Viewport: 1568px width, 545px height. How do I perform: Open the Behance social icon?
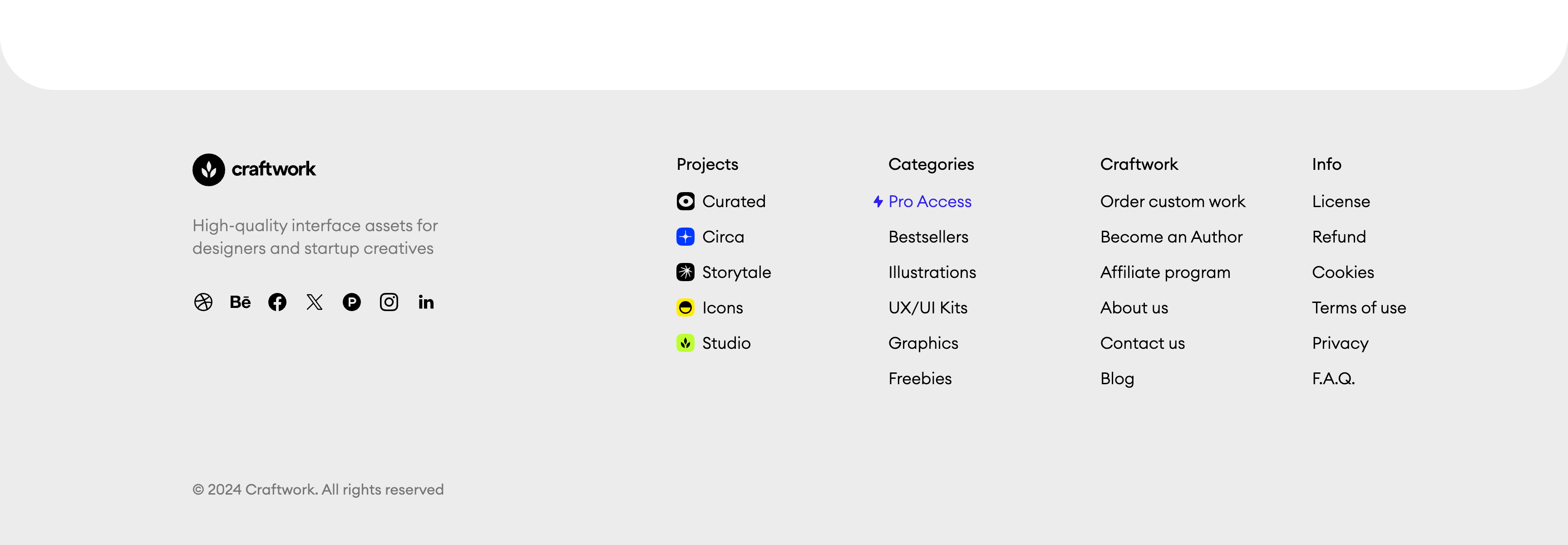tap(241, 302)
